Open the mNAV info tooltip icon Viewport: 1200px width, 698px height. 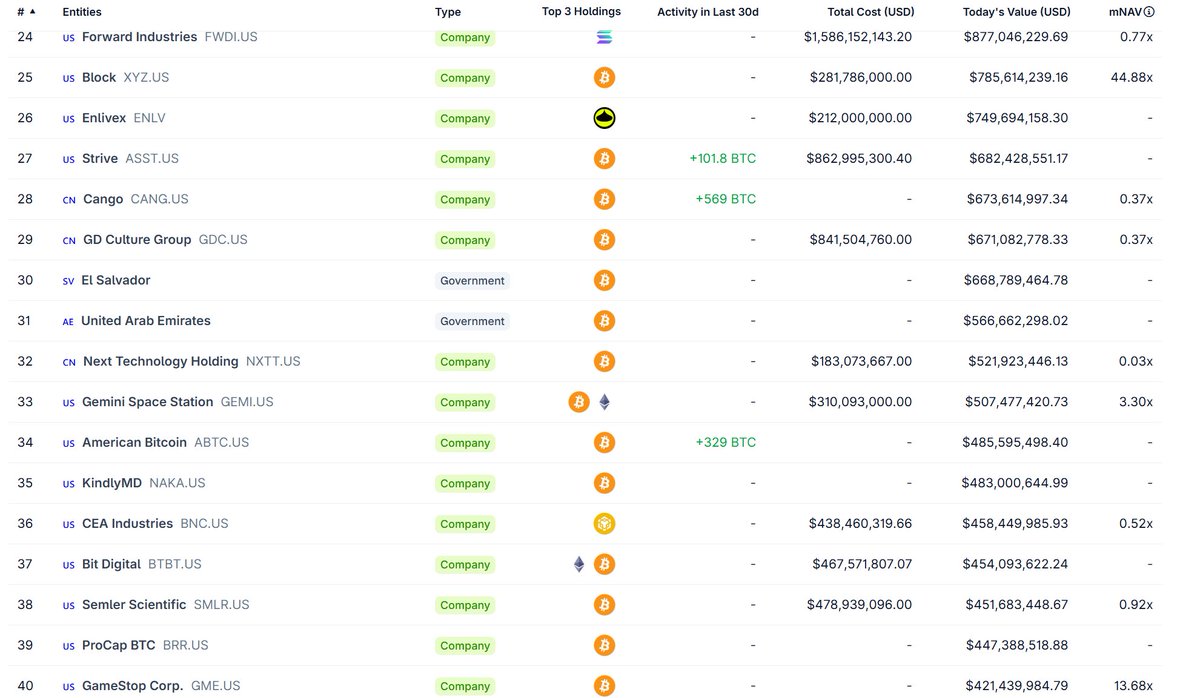1148,11
